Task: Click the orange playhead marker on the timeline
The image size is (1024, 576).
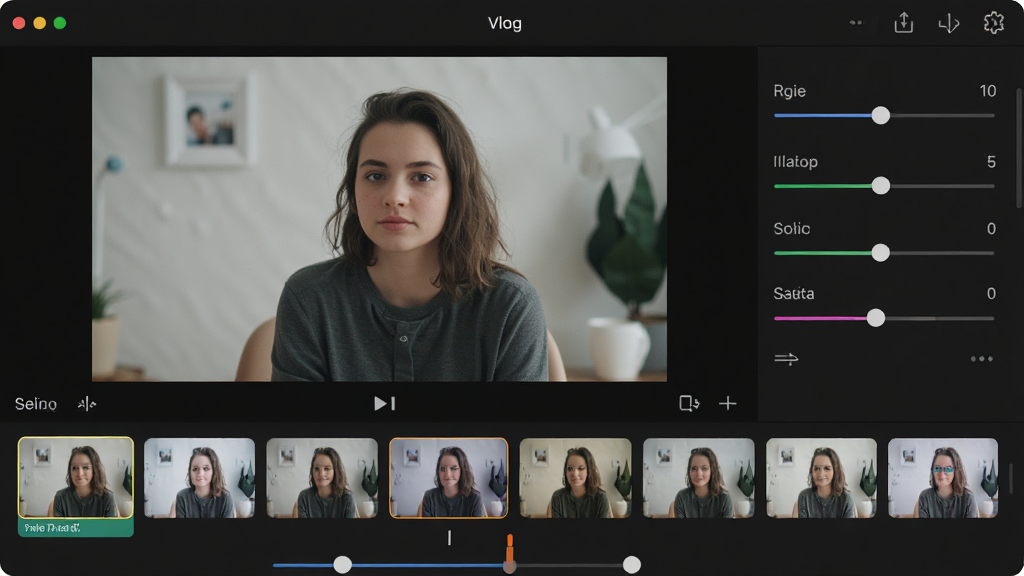Action: click(x=510, y=549)
